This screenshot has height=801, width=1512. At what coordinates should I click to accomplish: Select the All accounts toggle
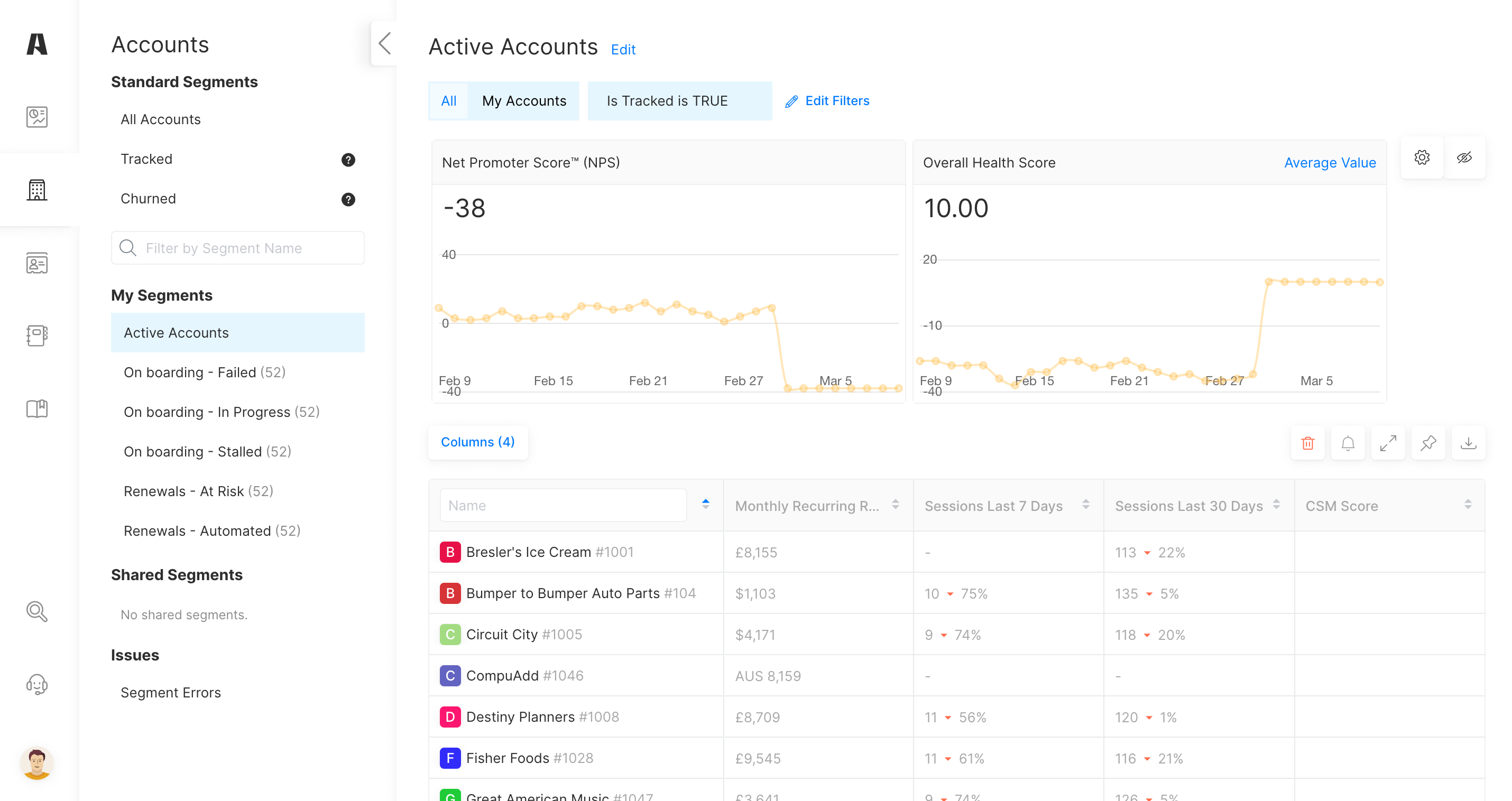click(x=448, y=101)
